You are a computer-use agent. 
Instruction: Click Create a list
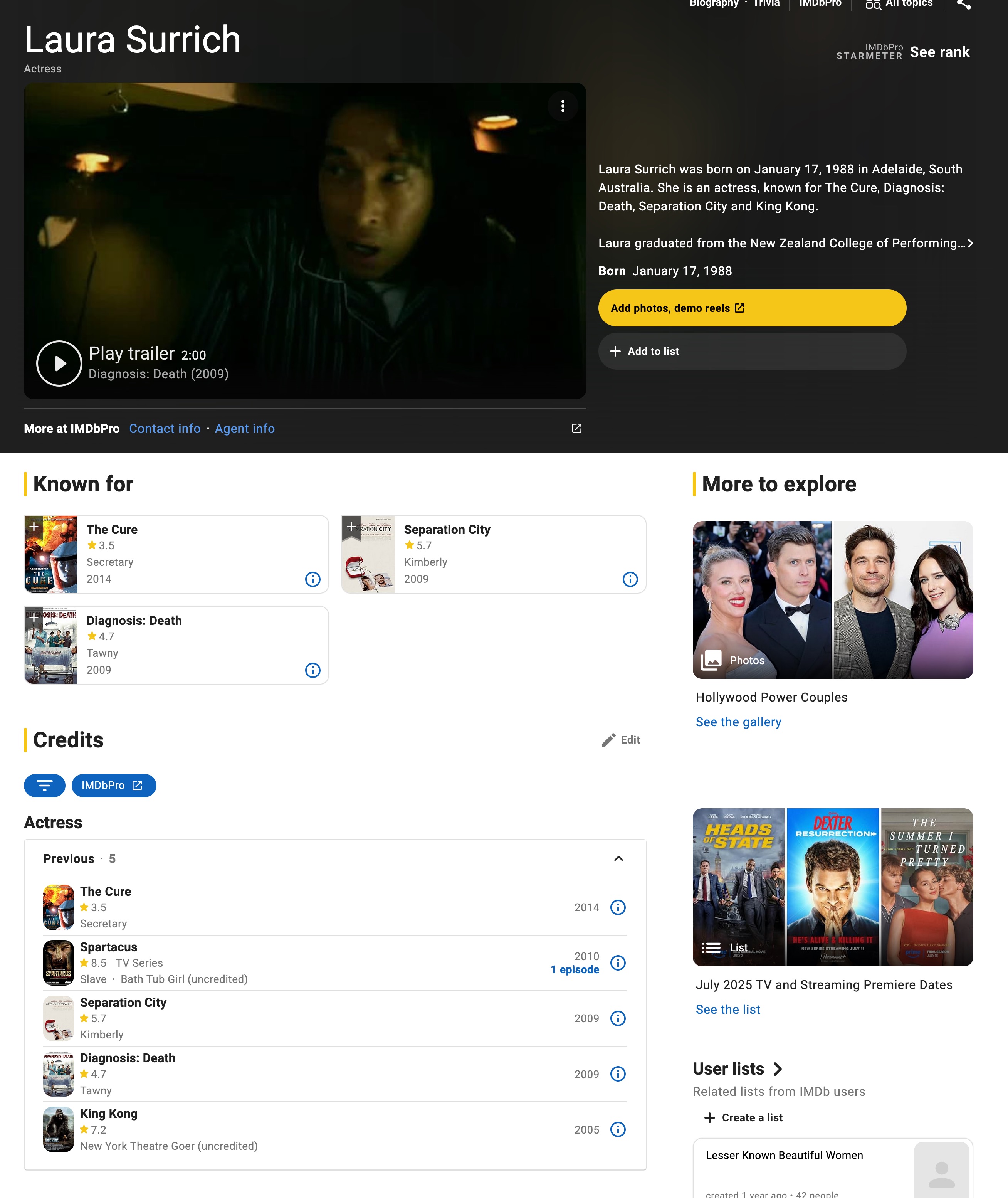(743, 1117)
